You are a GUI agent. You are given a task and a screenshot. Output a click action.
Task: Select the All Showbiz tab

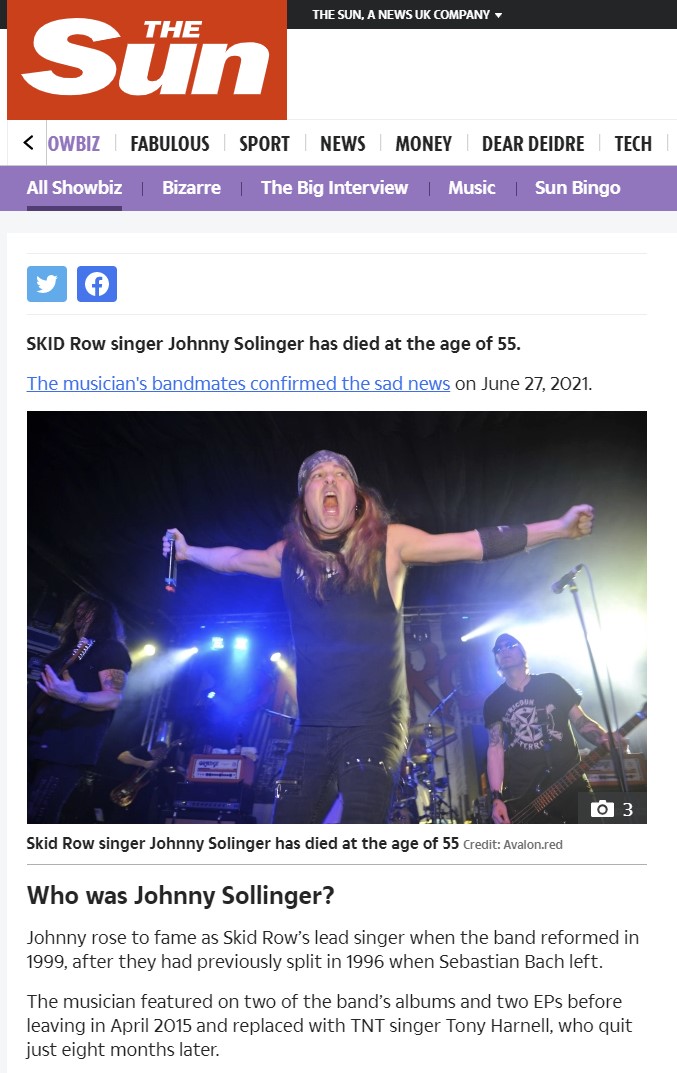coord(75,188)
